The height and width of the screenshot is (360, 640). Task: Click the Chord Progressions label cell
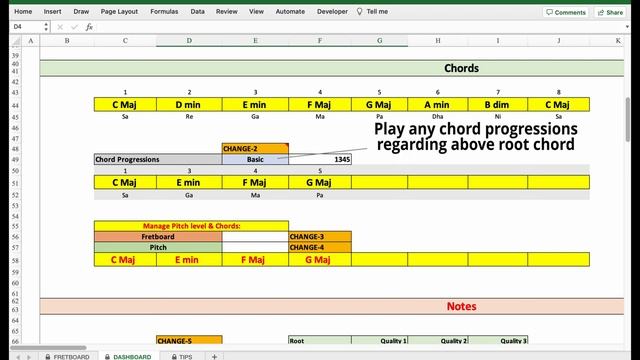pyautogui.click(x=158, y=159)
